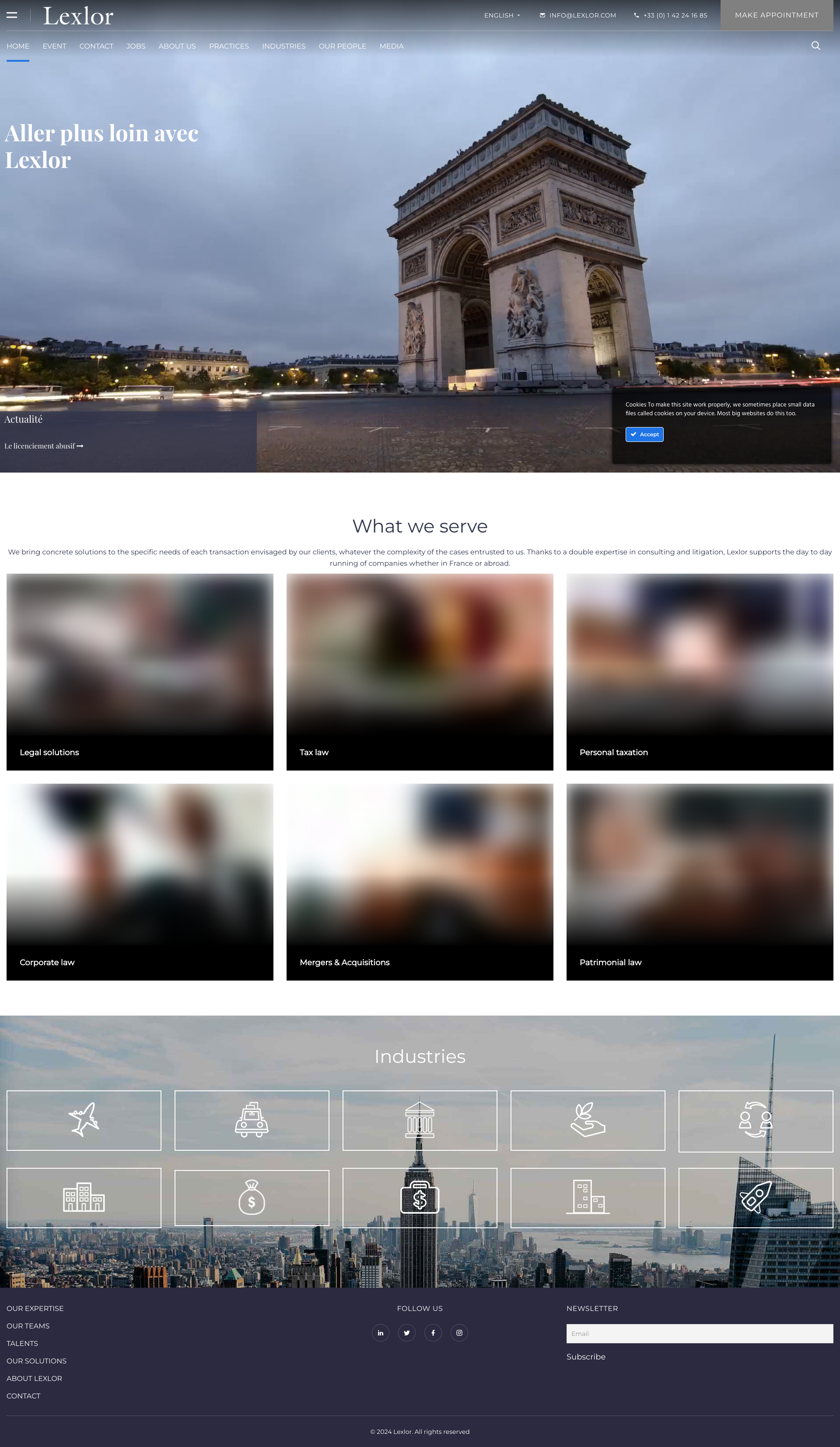
Task: Click the search magnifier icon
Action: point(815,46)
